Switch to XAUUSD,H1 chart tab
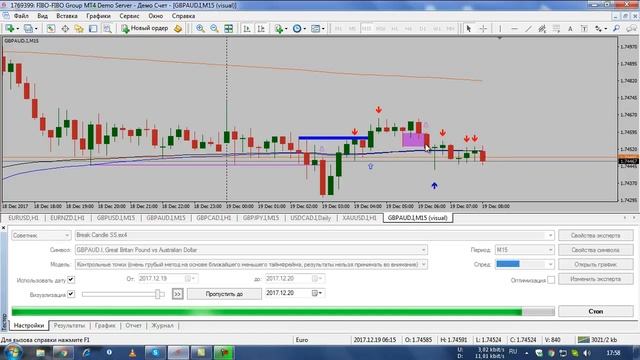The width and height of the screenshot is (640, 360). pos(360,218)
